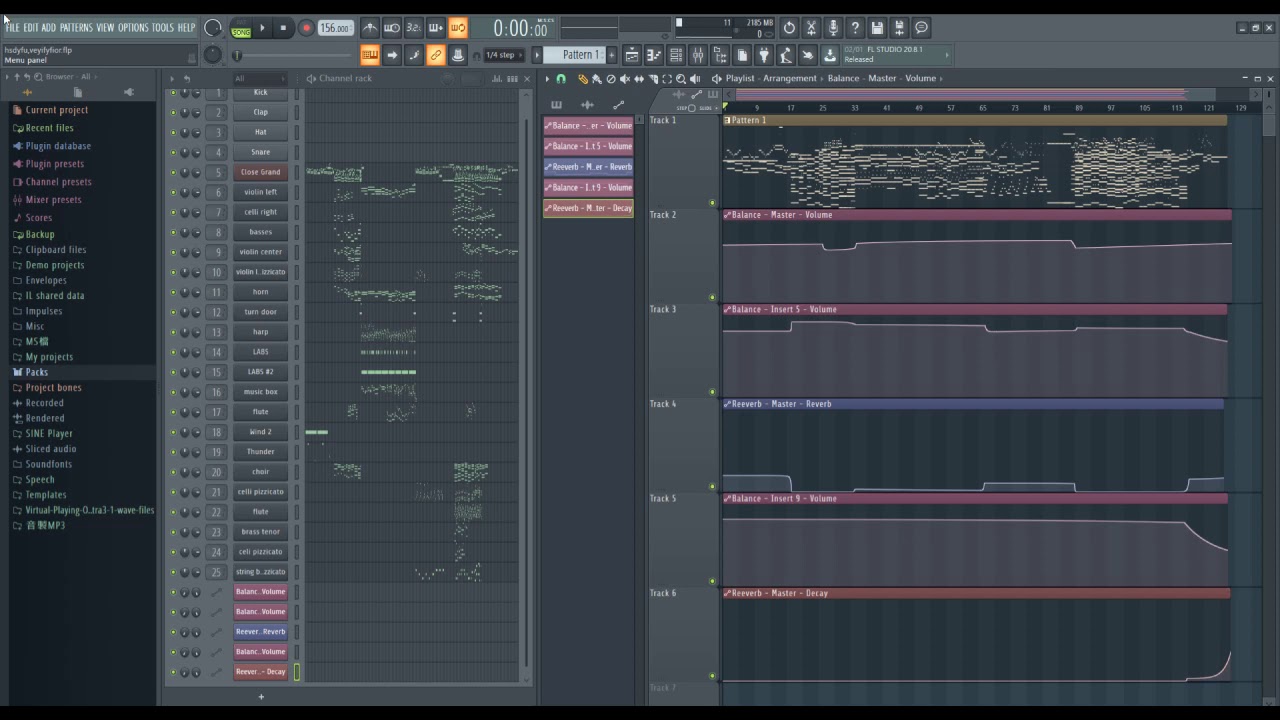
Task: Click the automation clip icon in picker panel
Action: pos(618,104)
